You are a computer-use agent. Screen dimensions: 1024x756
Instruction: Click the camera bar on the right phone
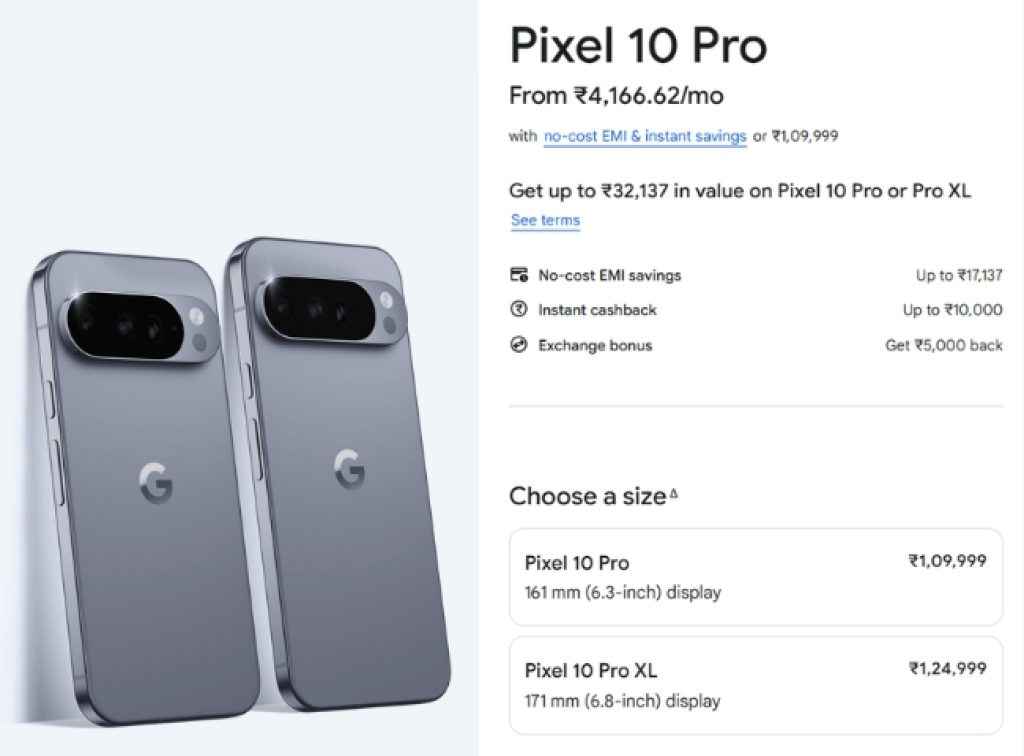coord(330,305)
